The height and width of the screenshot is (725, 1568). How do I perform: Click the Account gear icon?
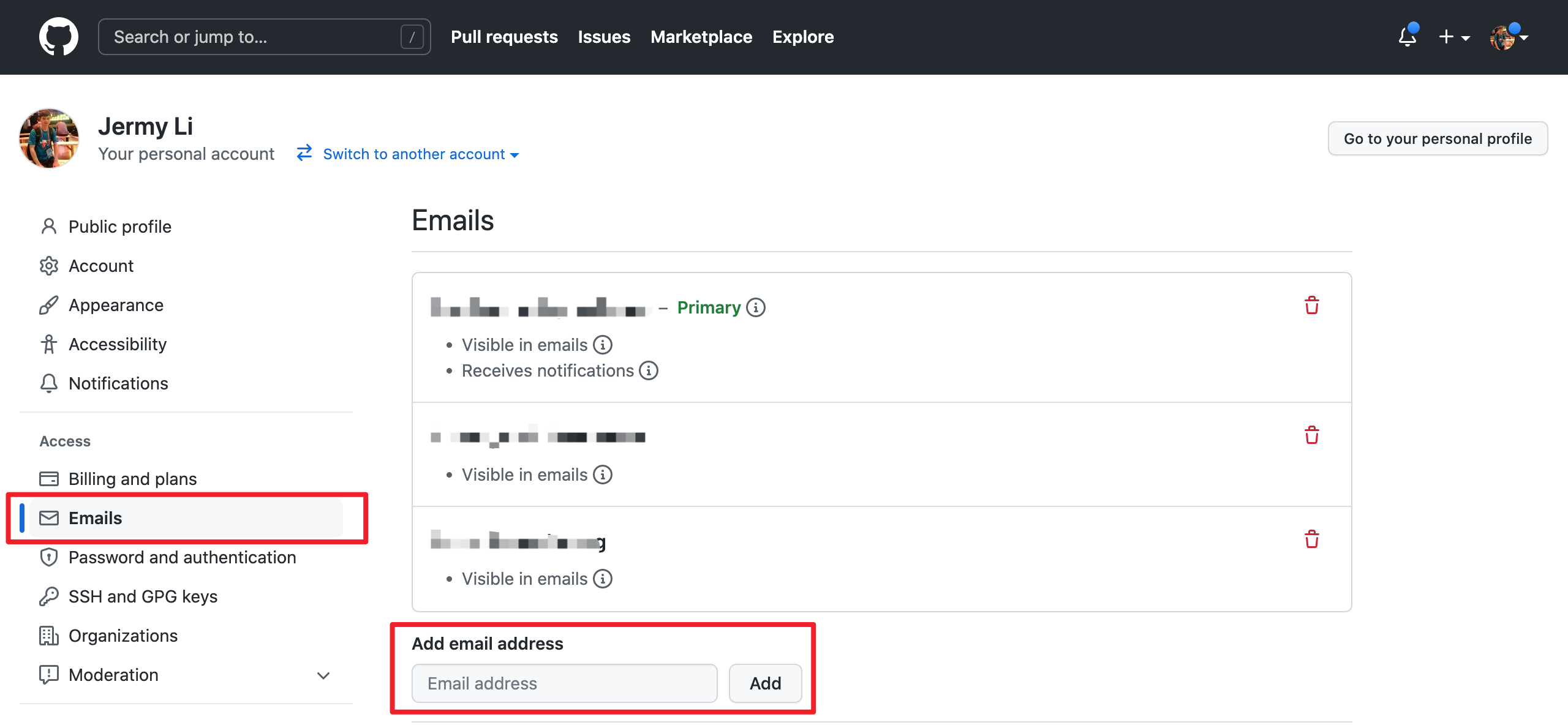(x=49, y=266)
